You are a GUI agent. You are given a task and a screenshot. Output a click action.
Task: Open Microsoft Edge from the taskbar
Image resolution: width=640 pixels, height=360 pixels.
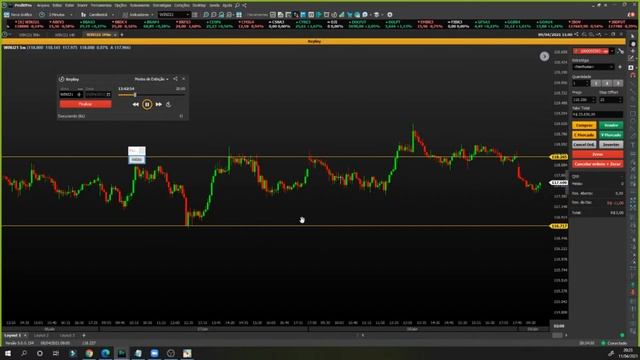[x=105, y=353]
